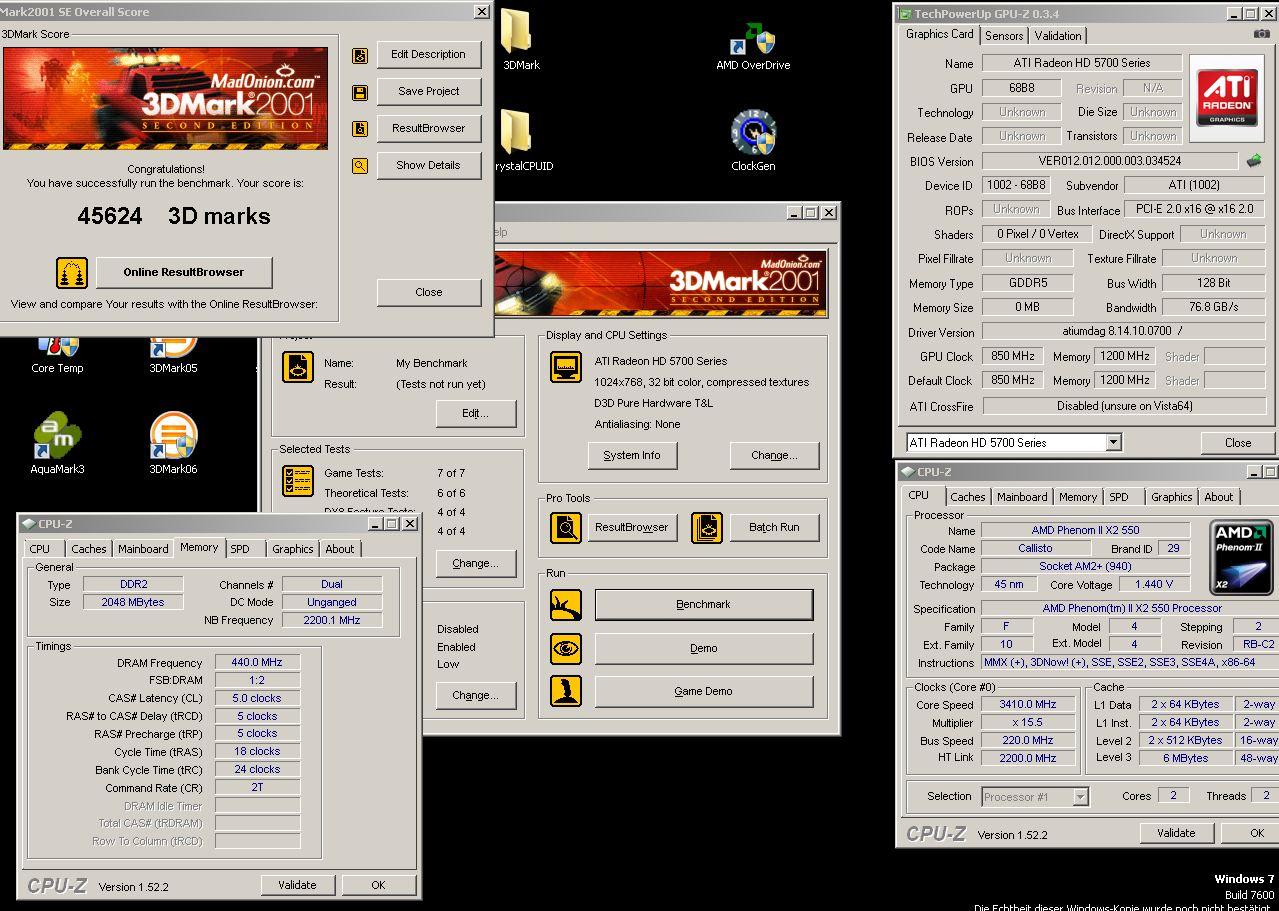Switch to CPU tab in left CPU-Z window

(40, 549)
